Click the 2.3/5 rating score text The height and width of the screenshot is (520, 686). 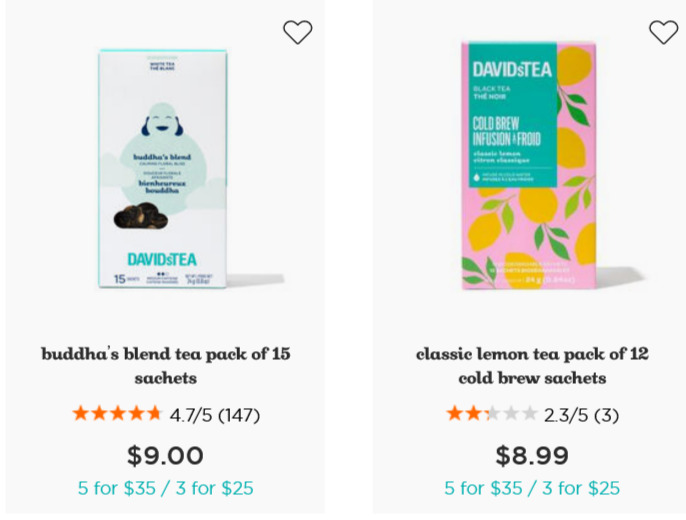[566, 415]
